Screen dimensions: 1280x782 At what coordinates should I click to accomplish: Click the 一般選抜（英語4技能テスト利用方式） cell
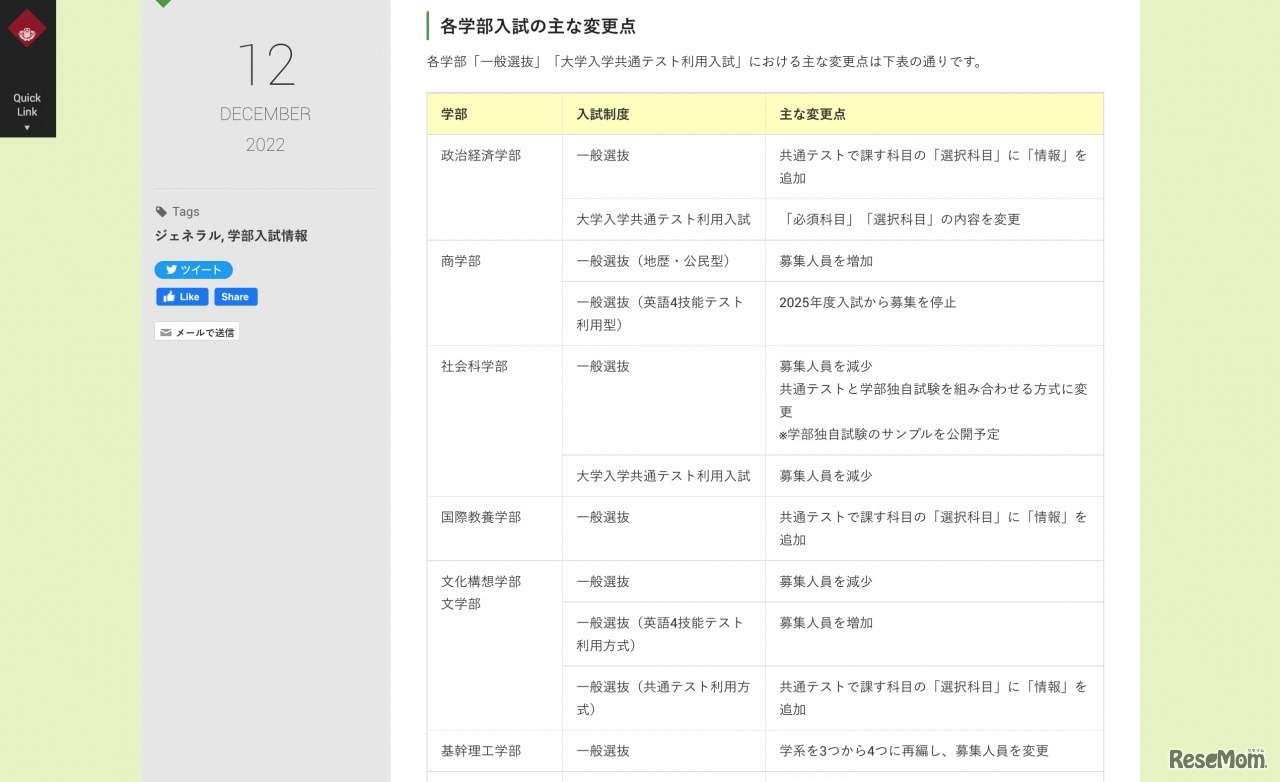tap(664, 634)
